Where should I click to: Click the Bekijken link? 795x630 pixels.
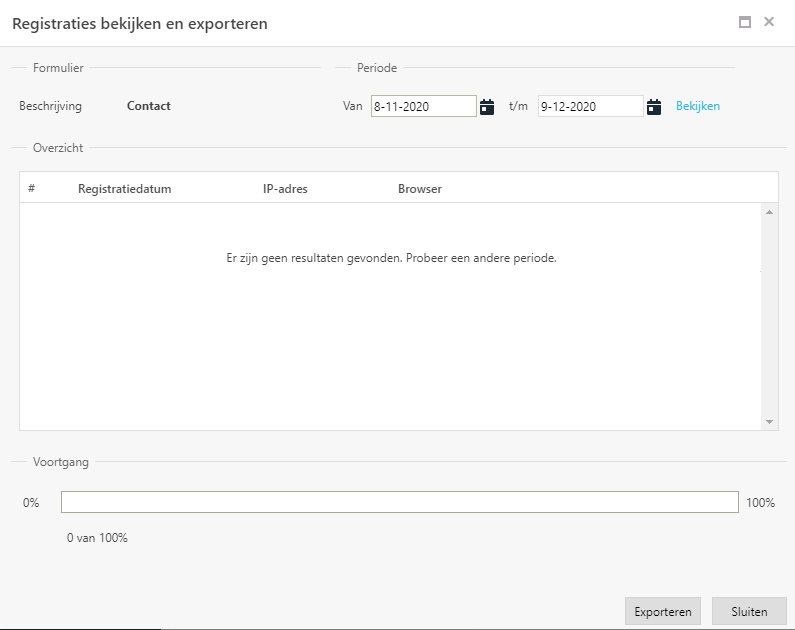coord(698,106)
